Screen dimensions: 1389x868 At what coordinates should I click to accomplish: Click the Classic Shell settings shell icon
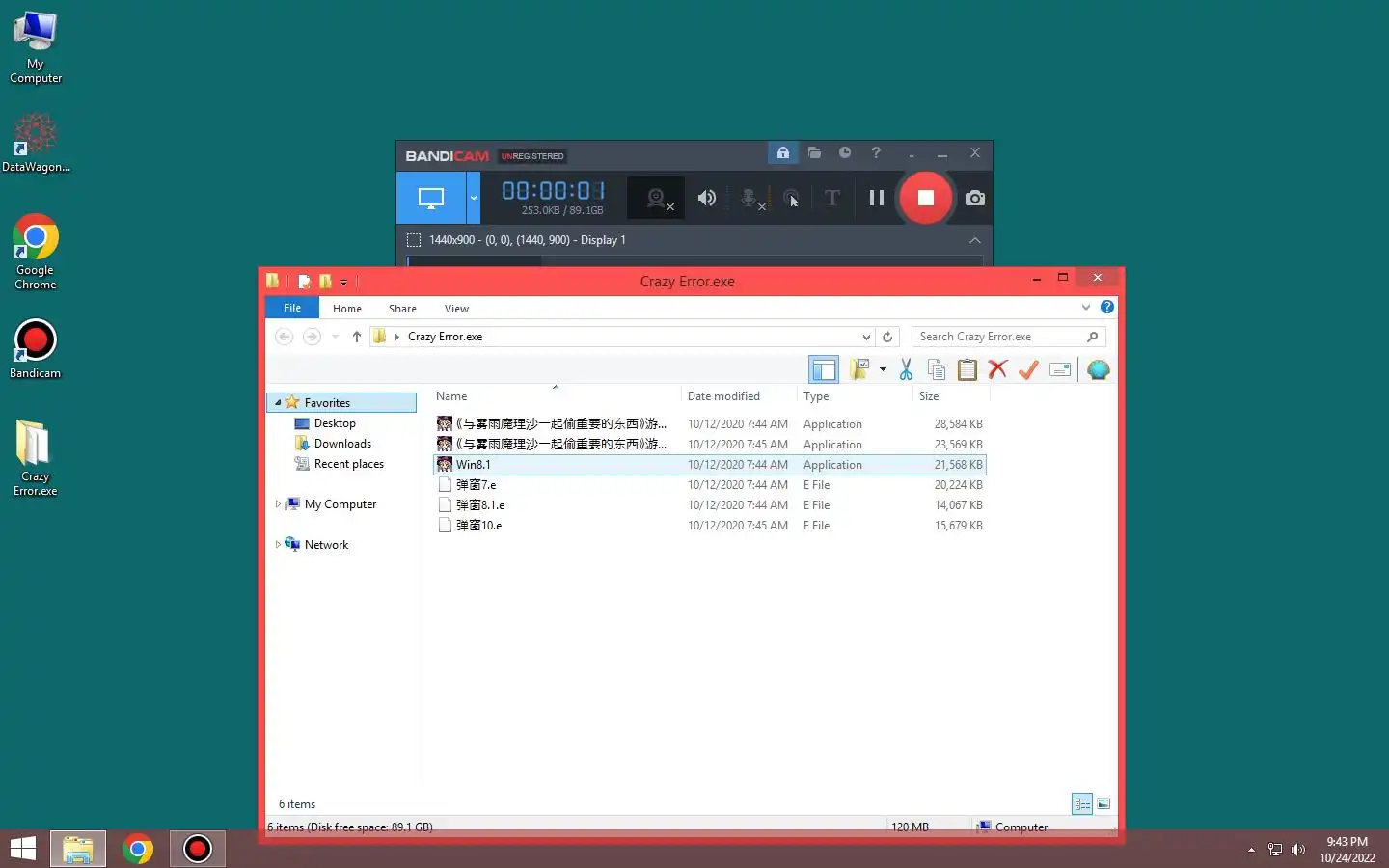[x=1098, y=369]
